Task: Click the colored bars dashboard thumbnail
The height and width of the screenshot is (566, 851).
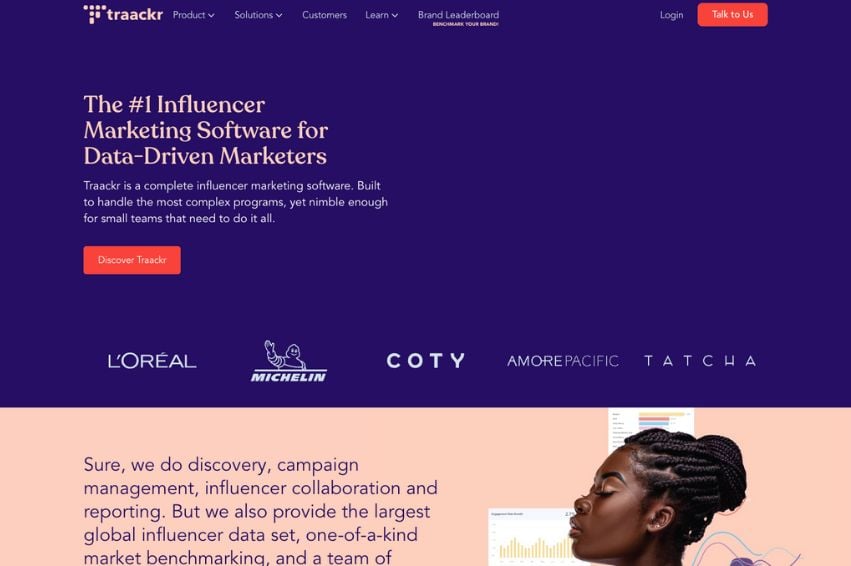Action: pyautogui.click(x=651, y=429)
